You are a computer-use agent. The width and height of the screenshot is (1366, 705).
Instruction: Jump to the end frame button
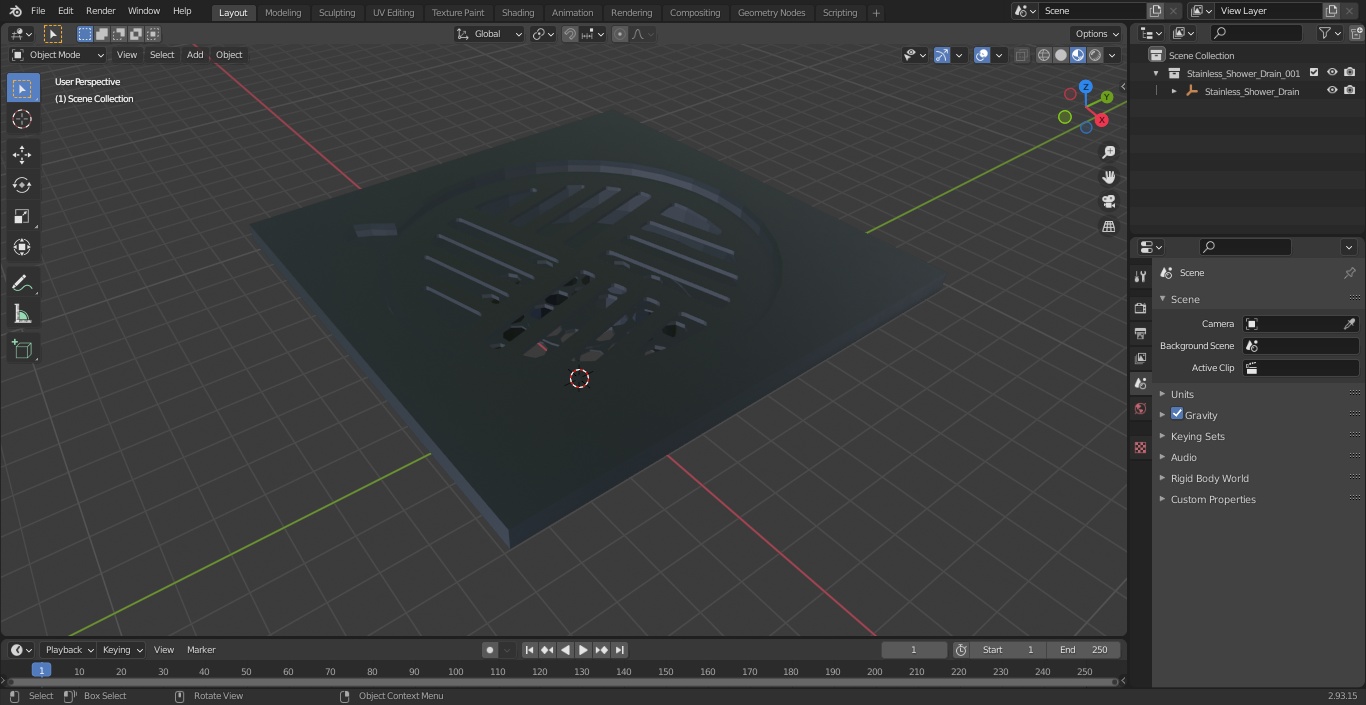620,650
